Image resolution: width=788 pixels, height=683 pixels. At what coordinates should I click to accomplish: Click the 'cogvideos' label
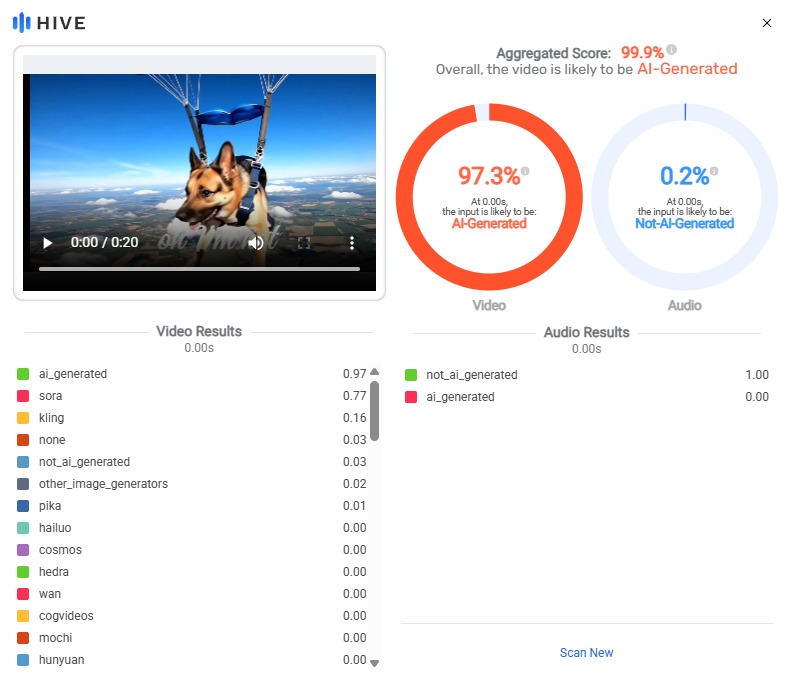(x=66, y=616)
